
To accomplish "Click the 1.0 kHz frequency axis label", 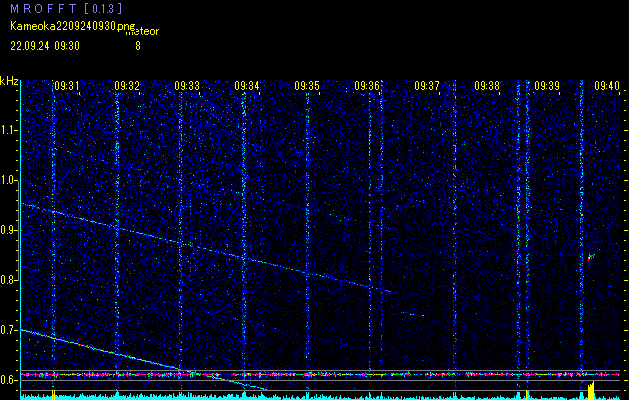I will click(8, 180).
